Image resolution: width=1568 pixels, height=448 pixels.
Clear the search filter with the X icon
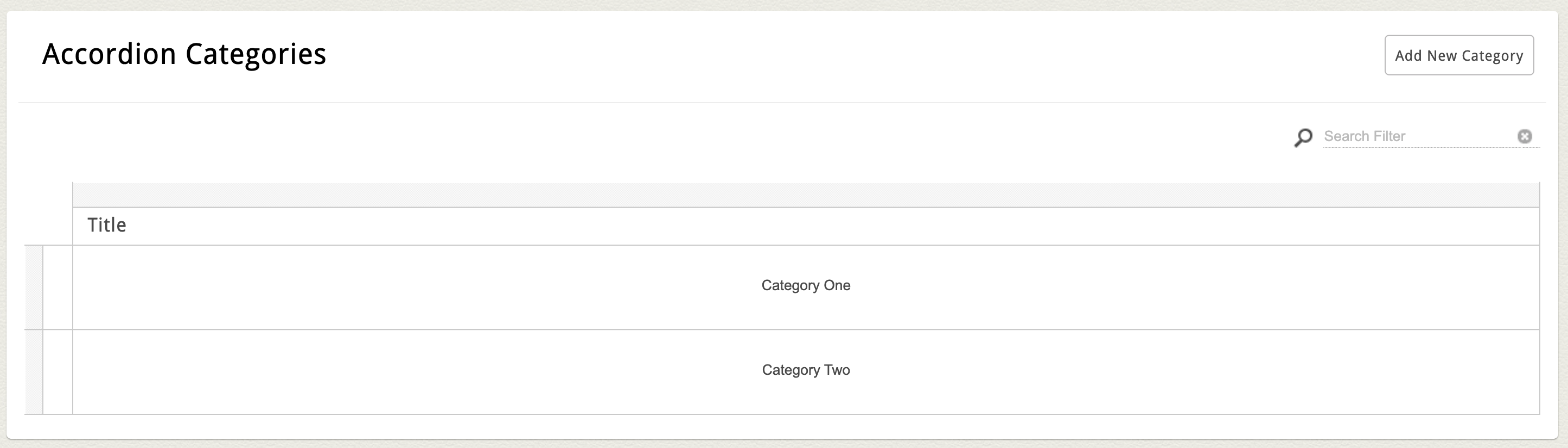(x=1524, y=136)
